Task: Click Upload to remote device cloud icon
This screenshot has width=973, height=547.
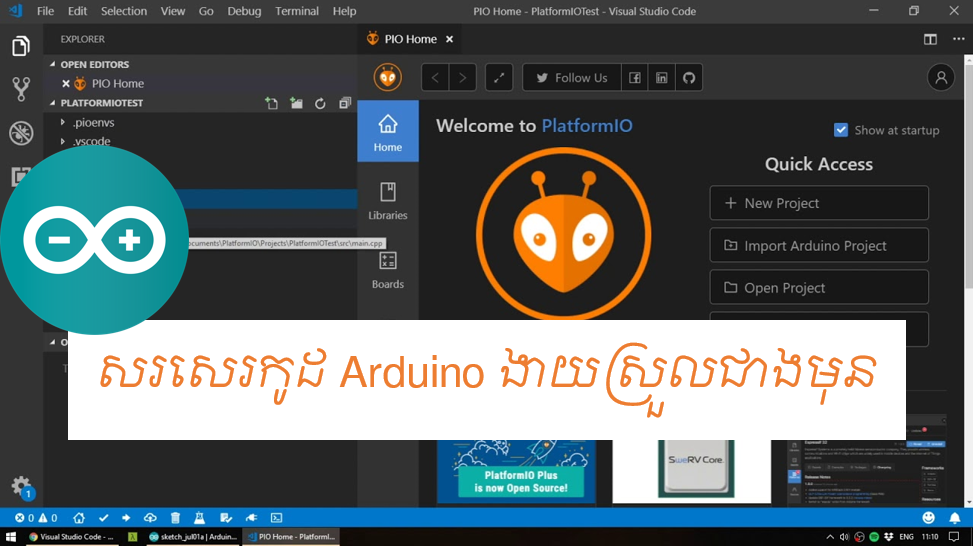Action: coord(150,518)
